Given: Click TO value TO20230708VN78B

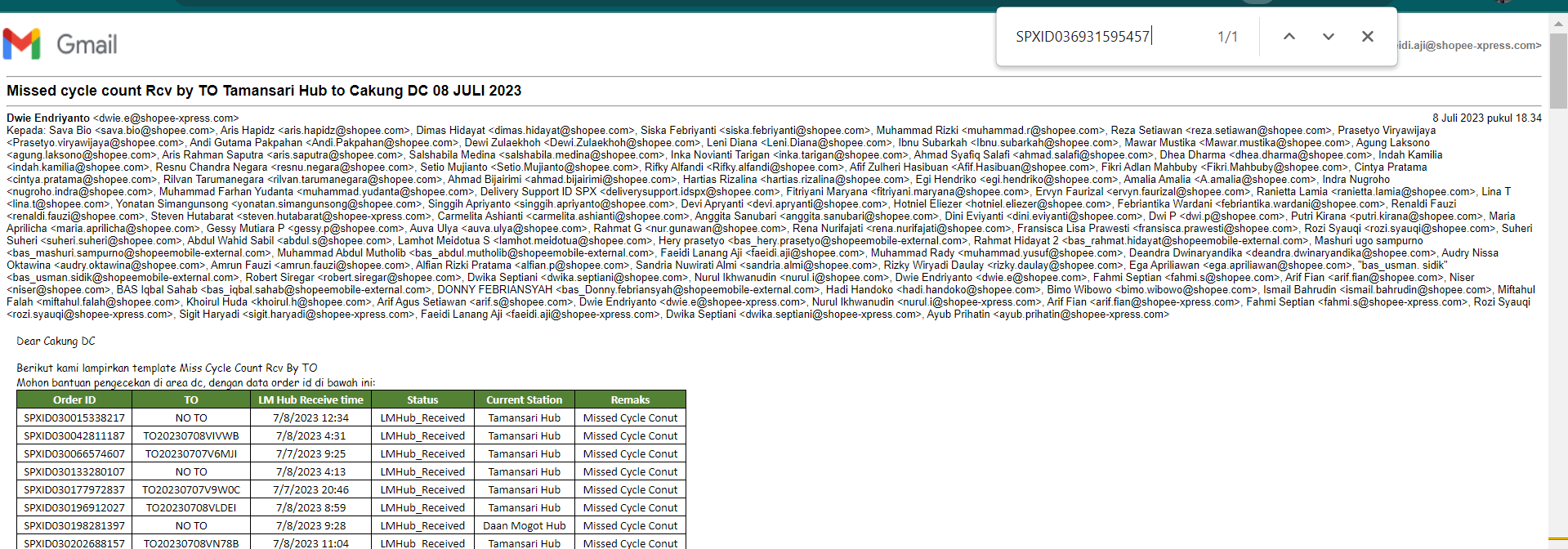Looking at the screenshot, I should (x=191, y=543).
